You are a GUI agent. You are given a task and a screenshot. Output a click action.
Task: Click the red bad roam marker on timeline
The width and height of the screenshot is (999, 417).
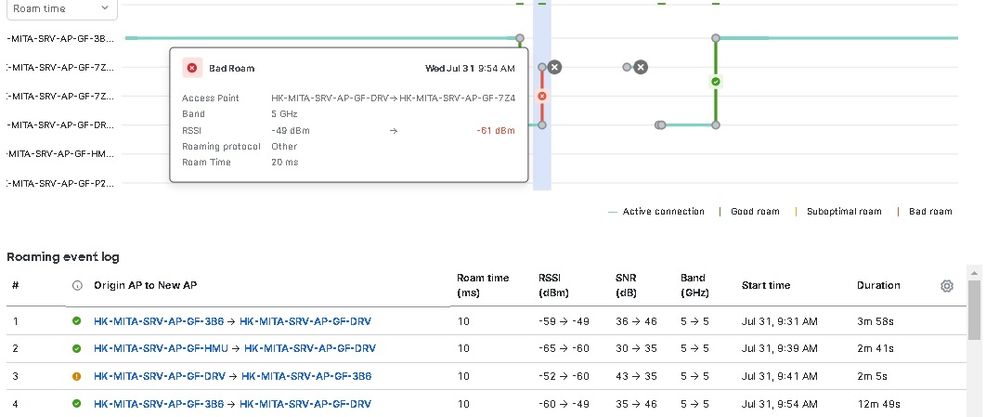pos(542,96)
